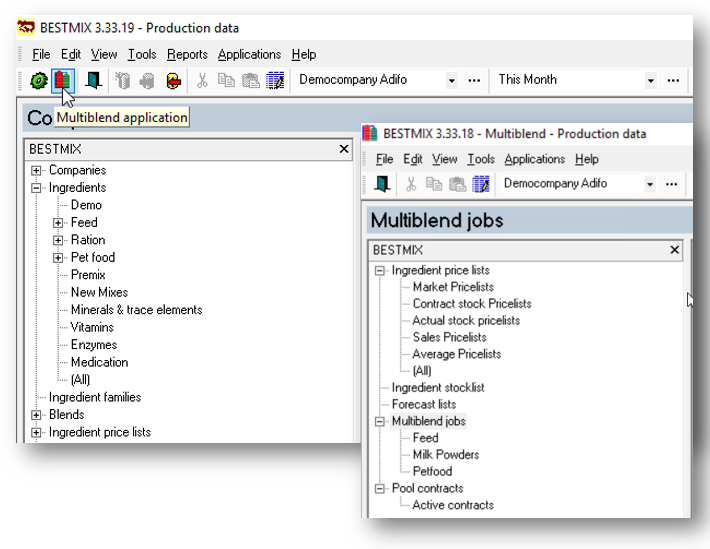This screenshot has width=710, height=549.
Task: Open Edit menu in main window
Action: 71,54
